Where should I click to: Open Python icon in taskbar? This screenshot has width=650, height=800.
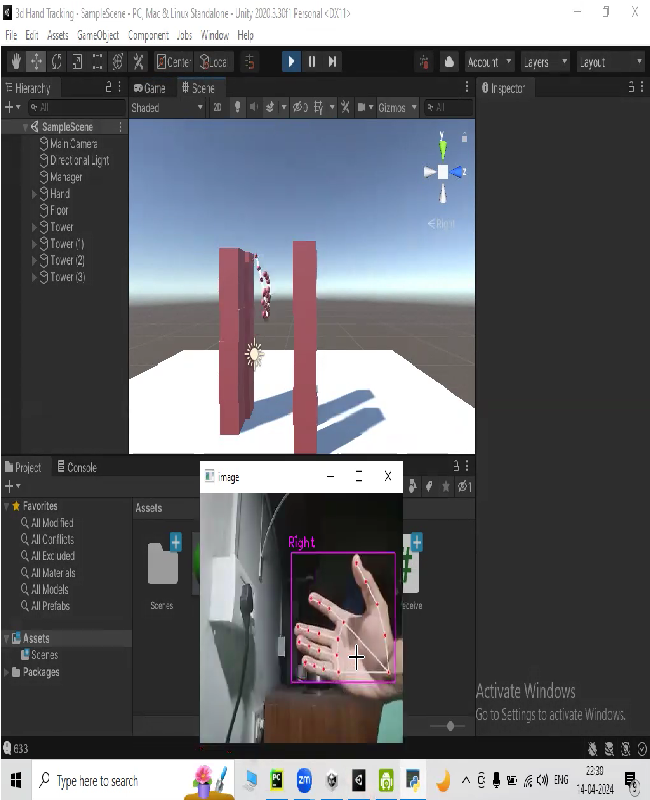[413, 780]
